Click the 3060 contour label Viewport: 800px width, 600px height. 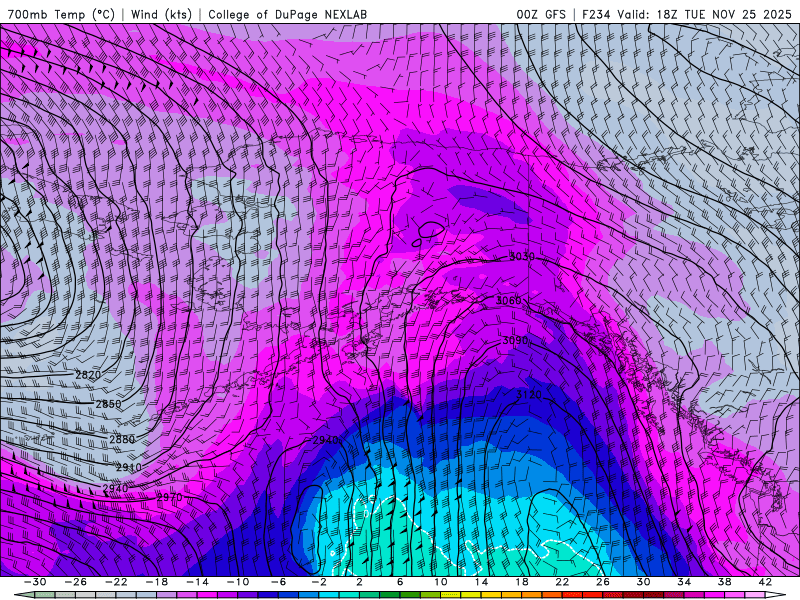(509, 301)
